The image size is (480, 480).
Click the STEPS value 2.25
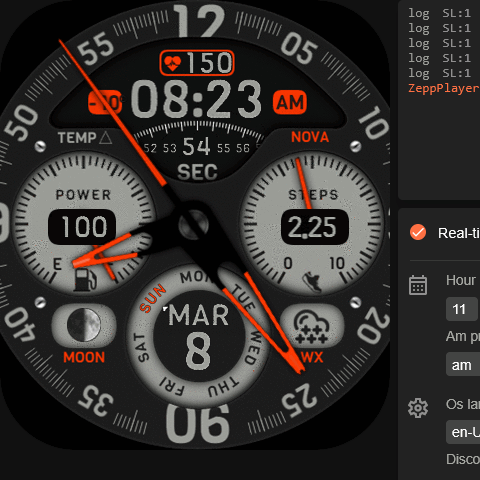click(x=315, y=227)
